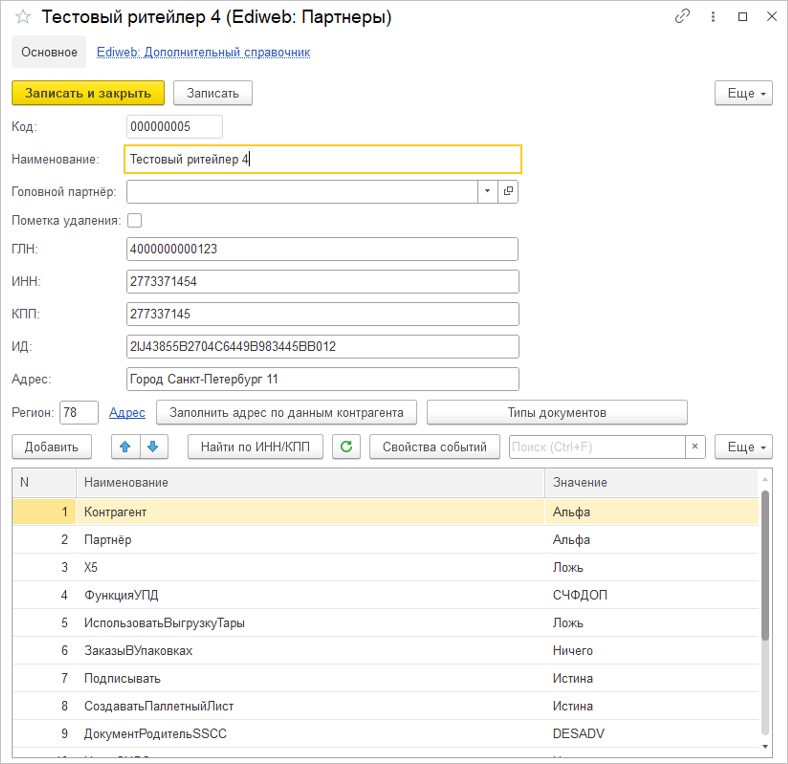Copy link to this record icon
Image resolution: width=788 pixels, height=764 pixels.
point(683,17)
